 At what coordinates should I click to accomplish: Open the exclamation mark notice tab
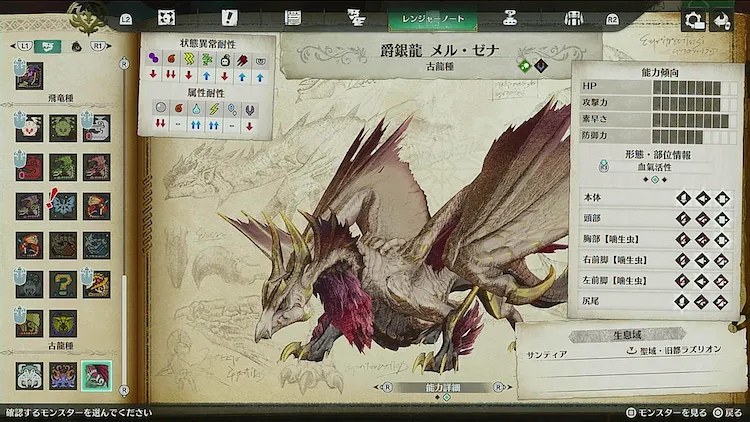pyautogui.click(x=230, y=18)
